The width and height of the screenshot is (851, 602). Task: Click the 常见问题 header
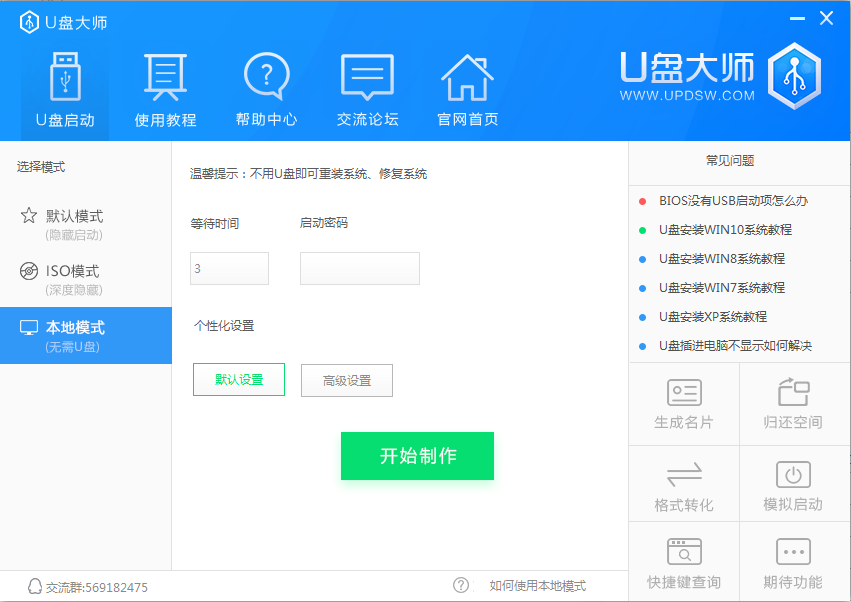click(x=729, y=161)
